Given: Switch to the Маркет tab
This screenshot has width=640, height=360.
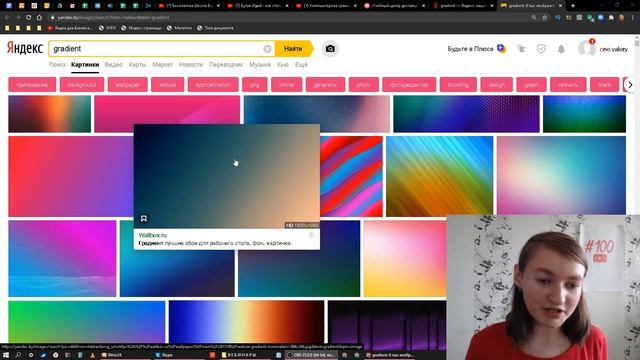Looking at the screenshot, I should (x=162, y=64).
